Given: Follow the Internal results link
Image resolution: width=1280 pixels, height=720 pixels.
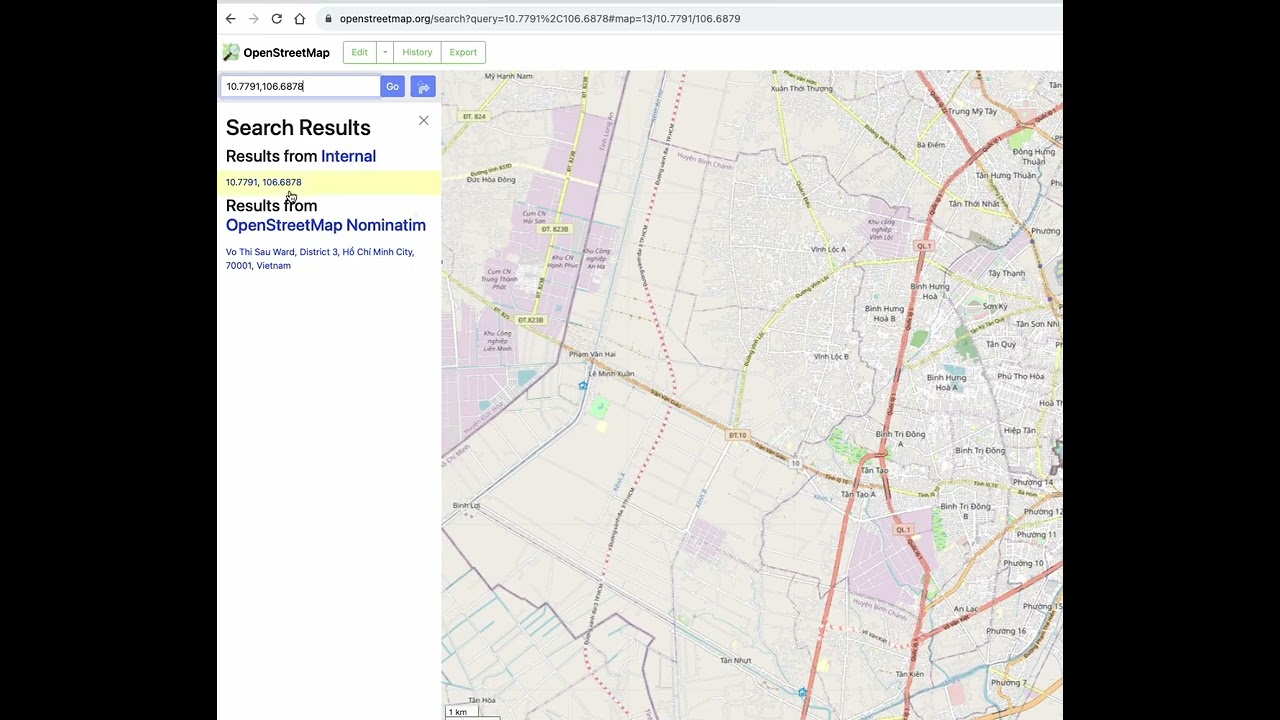Looking at the screenshot, I should tap(348, 156).
